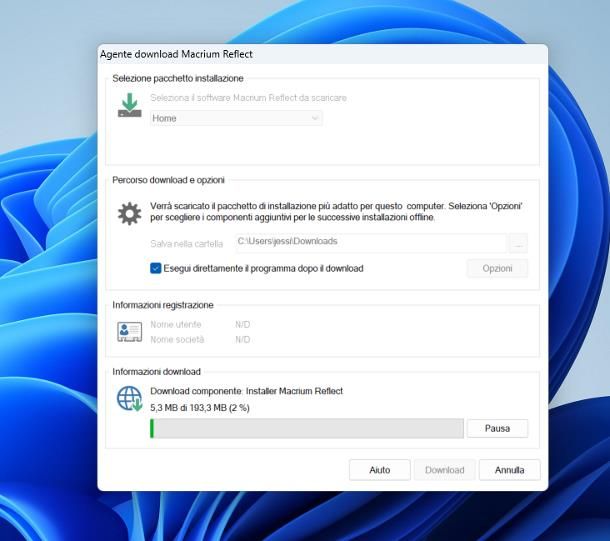
Task: Click the 'Agente download Macrium Reflect' title
Action: (x=176, y=54)
